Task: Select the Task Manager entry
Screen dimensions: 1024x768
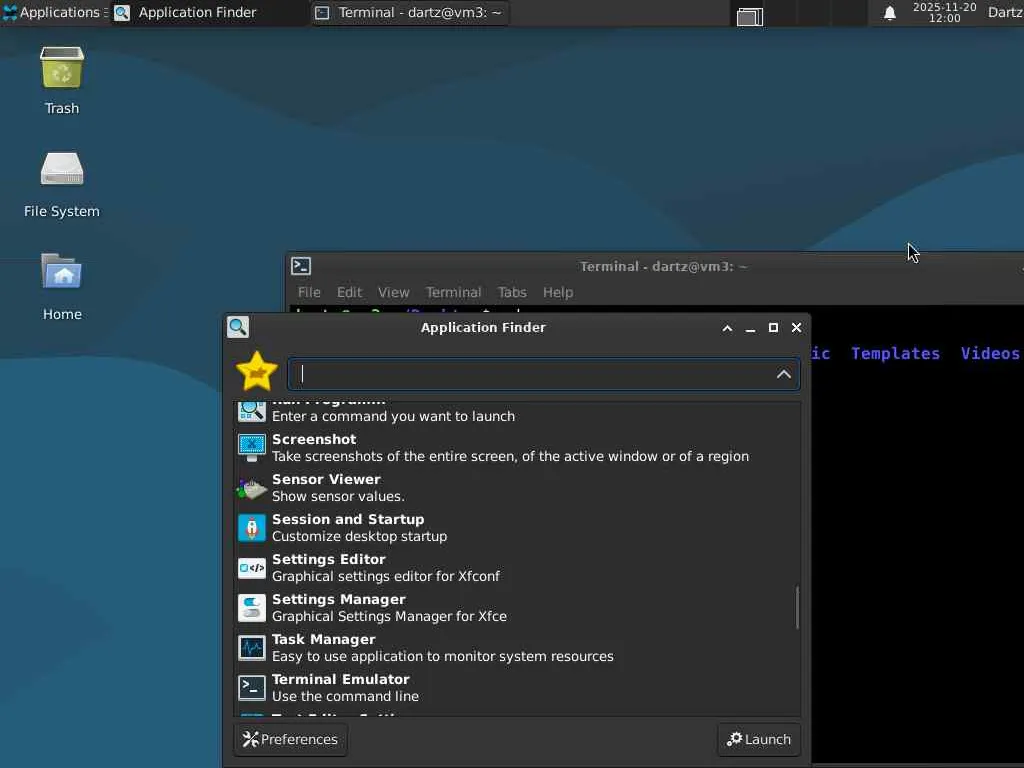Action: 516,648
